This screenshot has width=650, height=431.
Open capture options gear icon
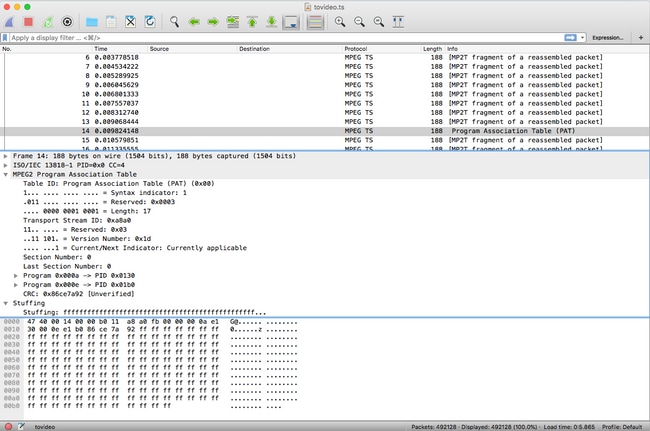click(67, 22)
